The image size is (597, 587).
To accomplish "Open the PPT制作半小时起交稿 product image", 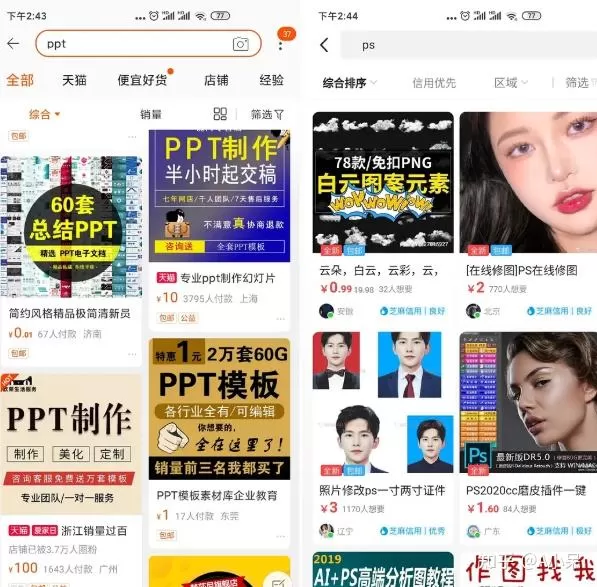I will click(x=219, y=196).
